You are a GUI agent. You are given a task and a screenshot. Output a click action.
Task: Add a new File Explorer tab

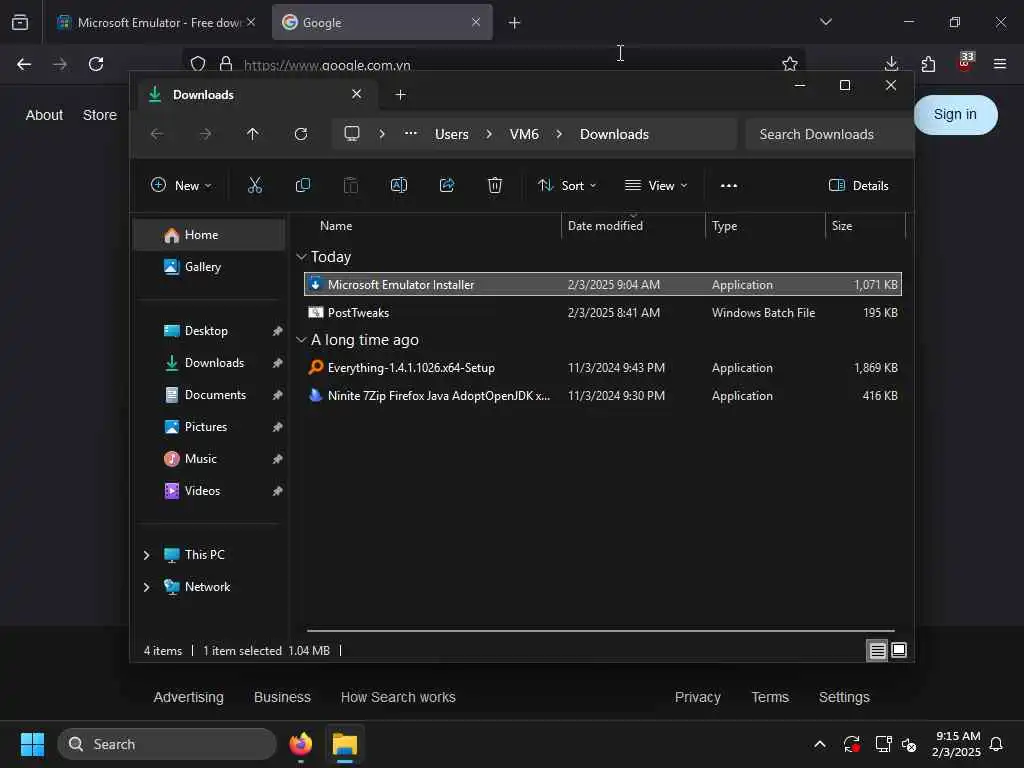click(400, 95)
